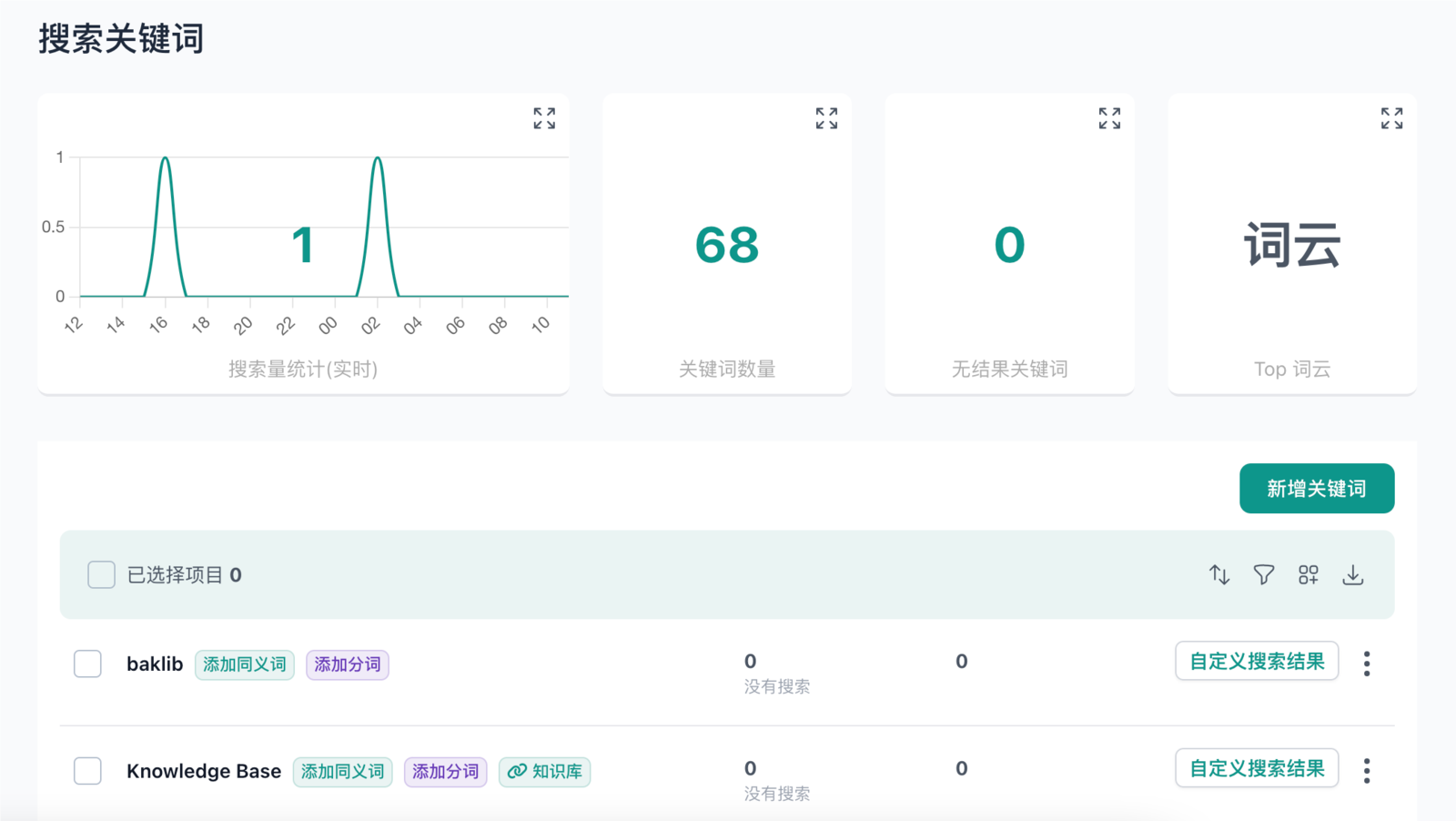Click the baklib keyword name
This screenshot has width=1456, height=821.
point(155,664)
